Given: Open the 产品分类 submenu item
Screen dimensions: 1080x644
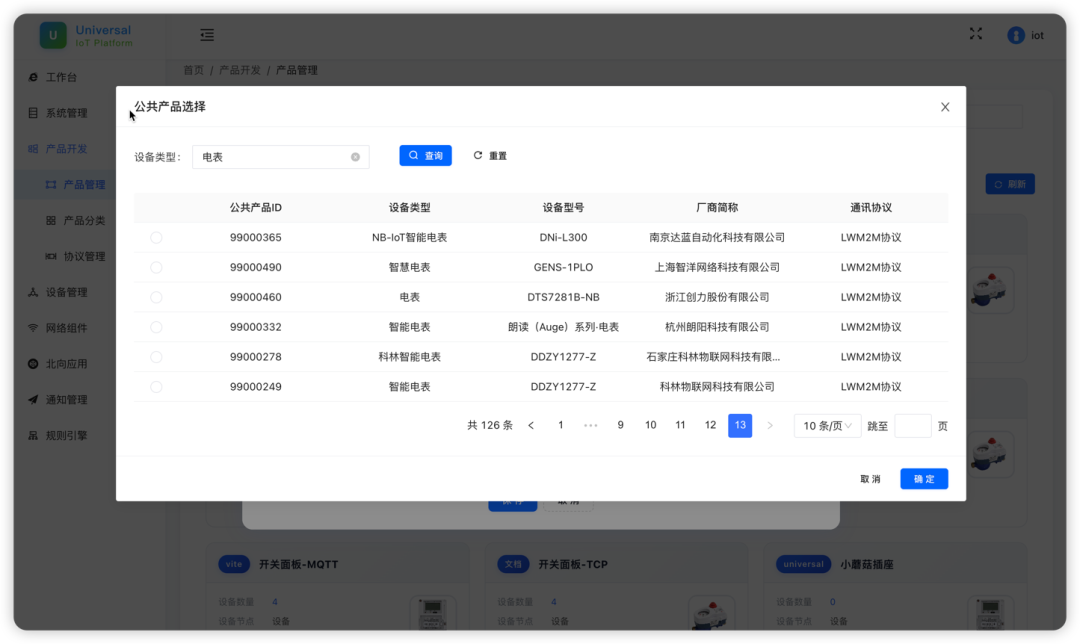Looking at the screenshot, I should (84, 220).
